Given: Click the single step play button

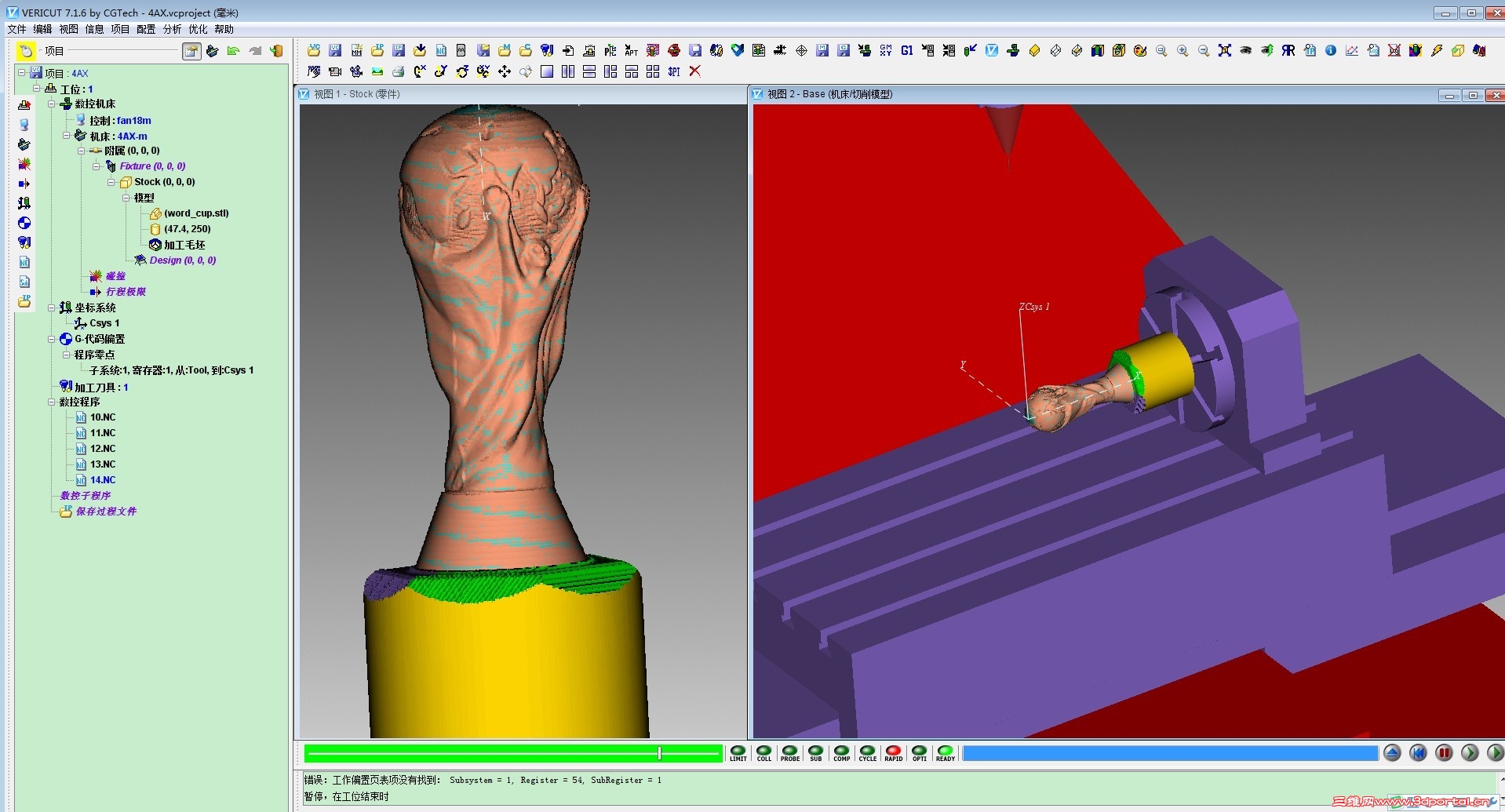Looking at the screenshot, I should pos(1470,753).
